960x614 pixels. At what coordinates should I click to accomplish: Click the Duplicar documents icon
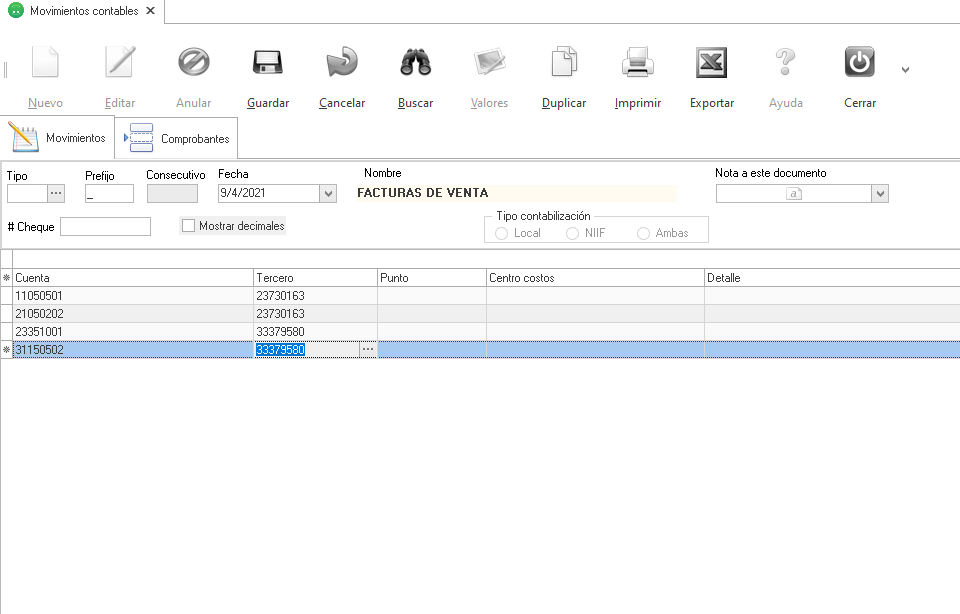(x=564, y=64)
